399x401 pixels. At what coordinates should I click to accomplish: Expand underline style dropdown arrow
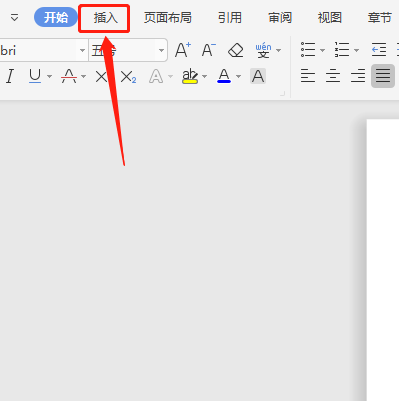coord(50,77)
